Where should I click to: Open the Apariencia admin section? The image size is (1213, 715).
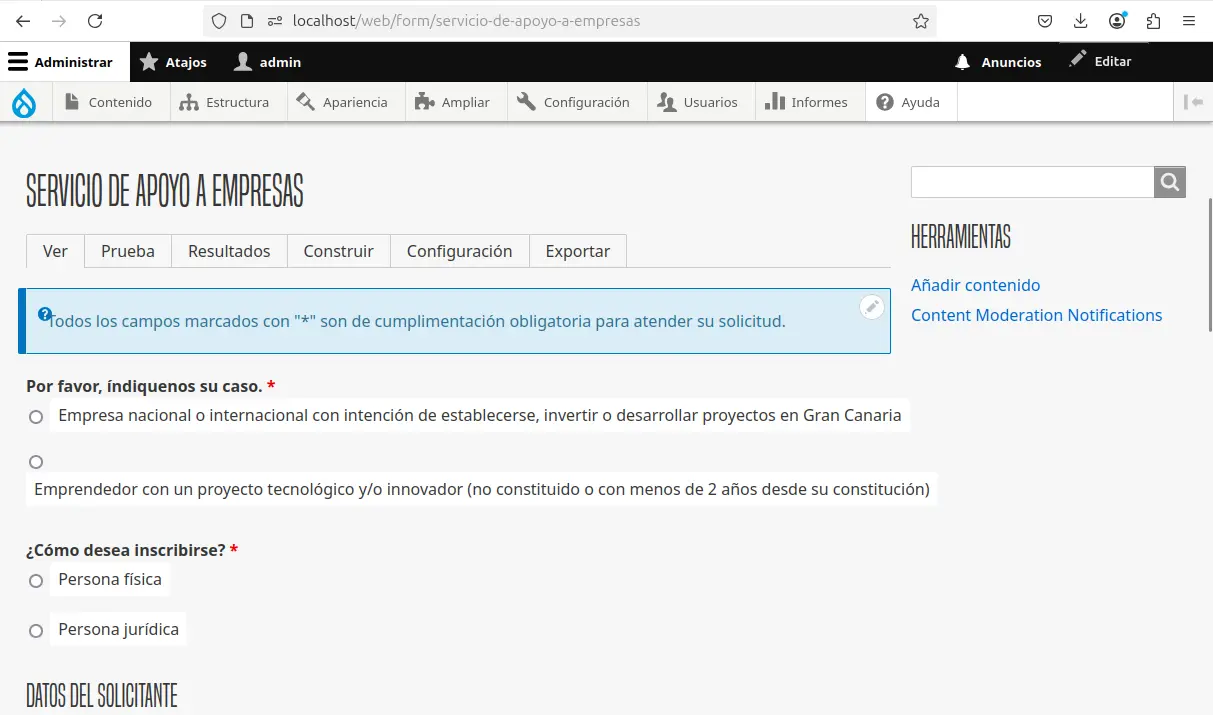pyautogui.click(x=345, y=101)
